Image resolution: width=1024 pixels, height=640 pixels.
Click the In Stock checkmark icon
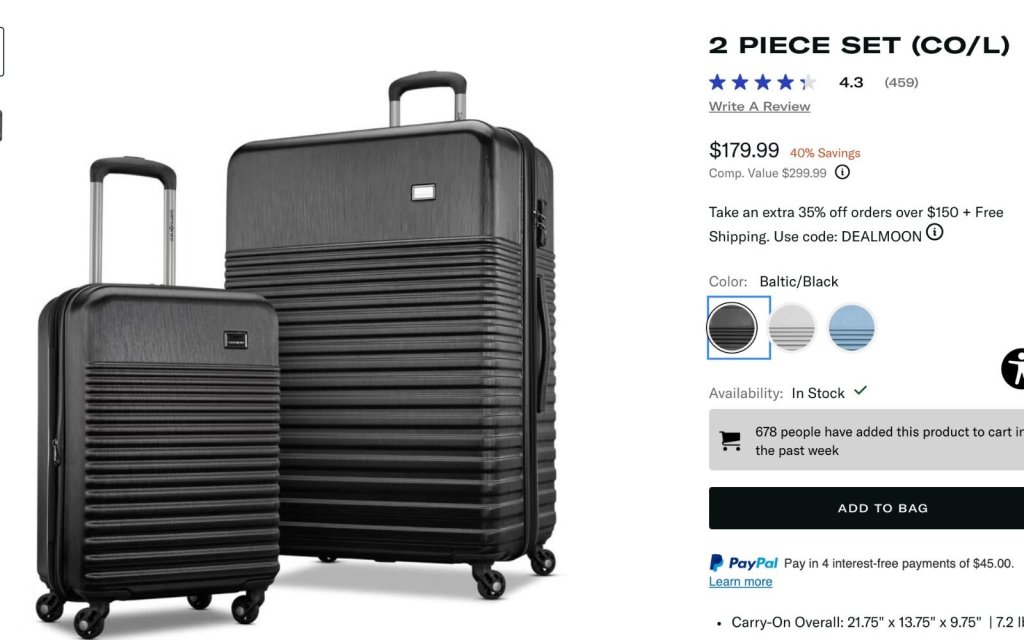pyautogui.click(x=861, y=391)
